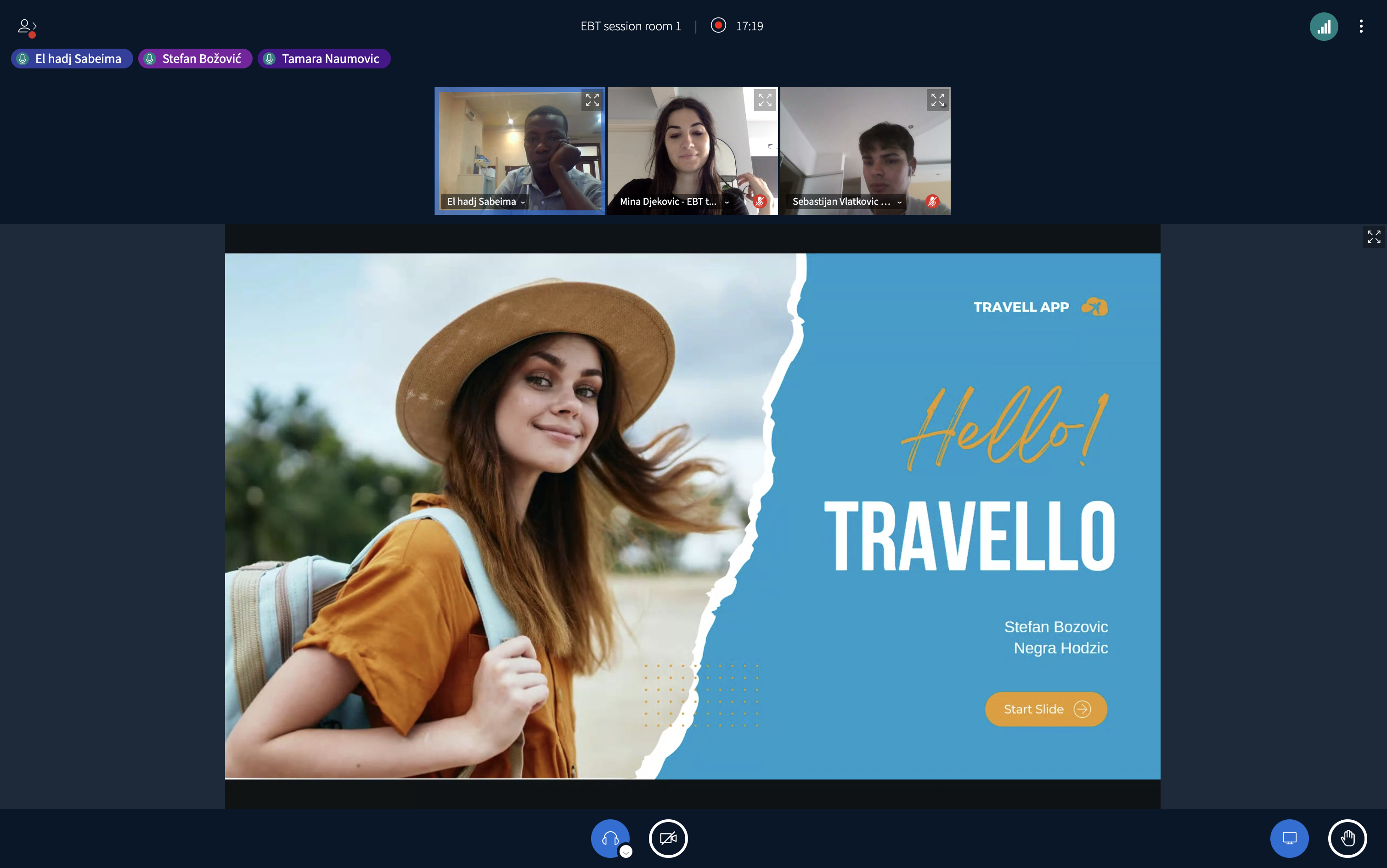The image size is (1387, 868).
Task: Expand Sebastijan Vlatkovic webcam name menu
Action: click(x=847, y=202)
